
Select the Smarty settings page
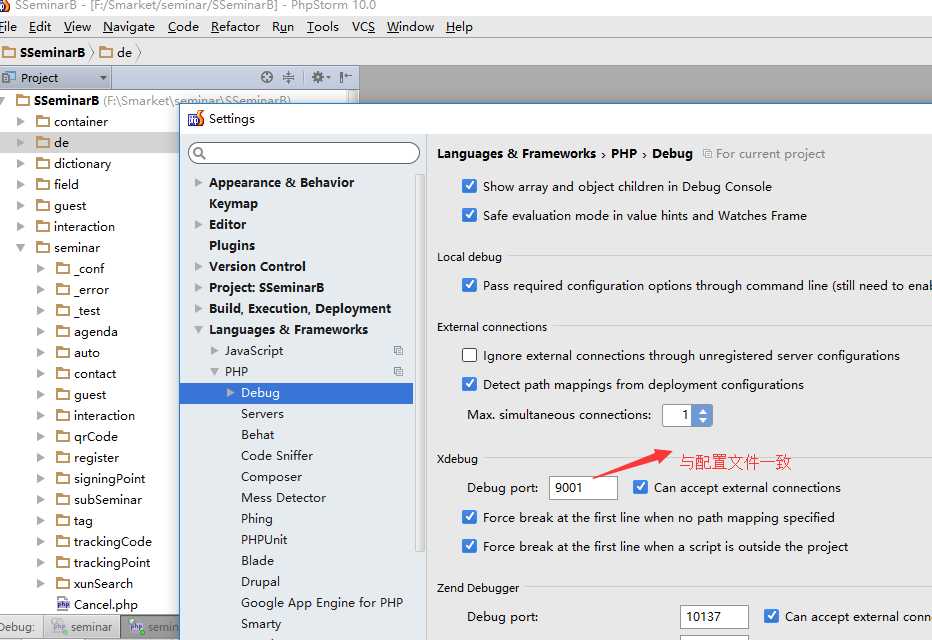[x=261, y=623]
